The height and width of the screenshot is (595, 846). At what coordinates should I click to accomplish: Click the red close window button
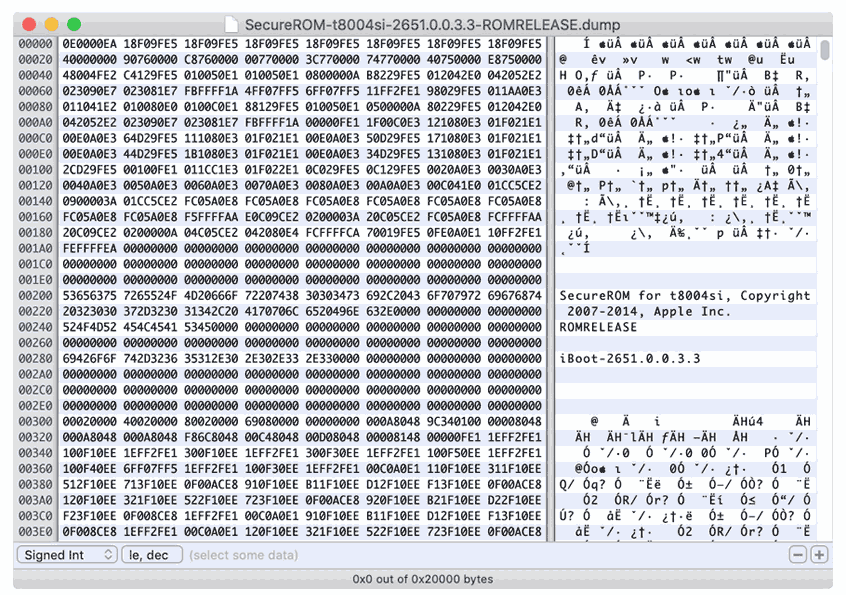click(29, 24)
